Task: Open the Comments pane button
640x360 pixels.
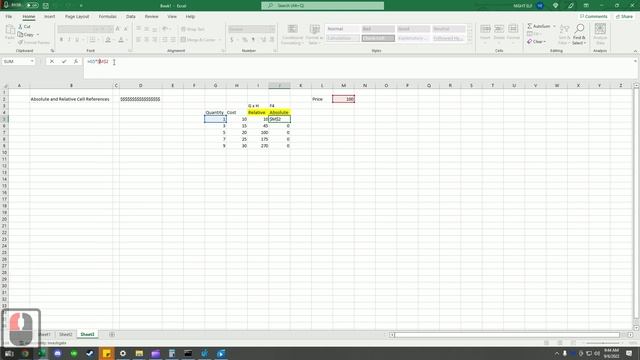Action: (x=594, y=17)
